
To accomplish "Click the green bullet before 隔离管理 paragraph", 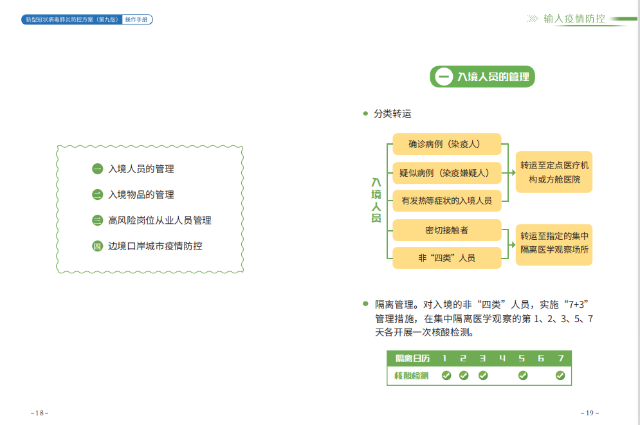I will pos(366,303).
